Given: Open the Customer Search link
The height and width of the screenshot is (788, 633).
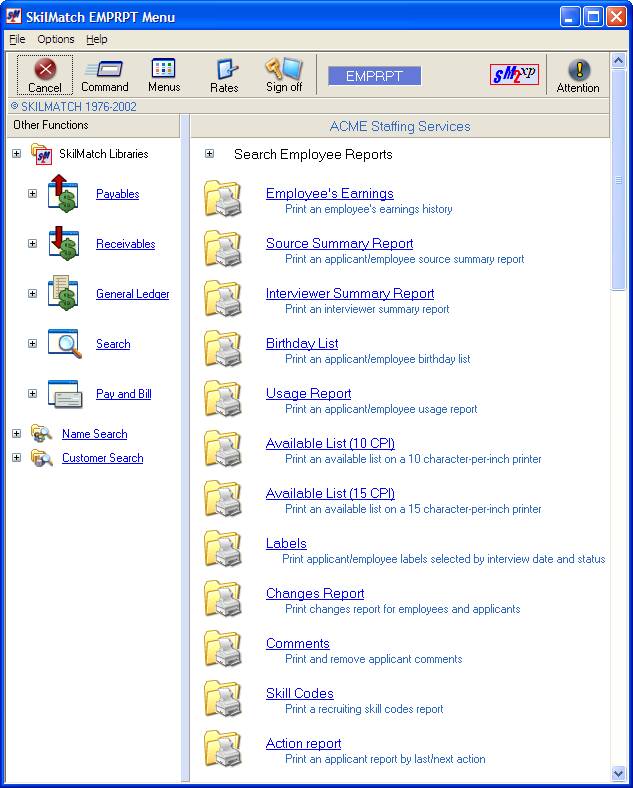Looking at the screenshot, I should 102,458.
